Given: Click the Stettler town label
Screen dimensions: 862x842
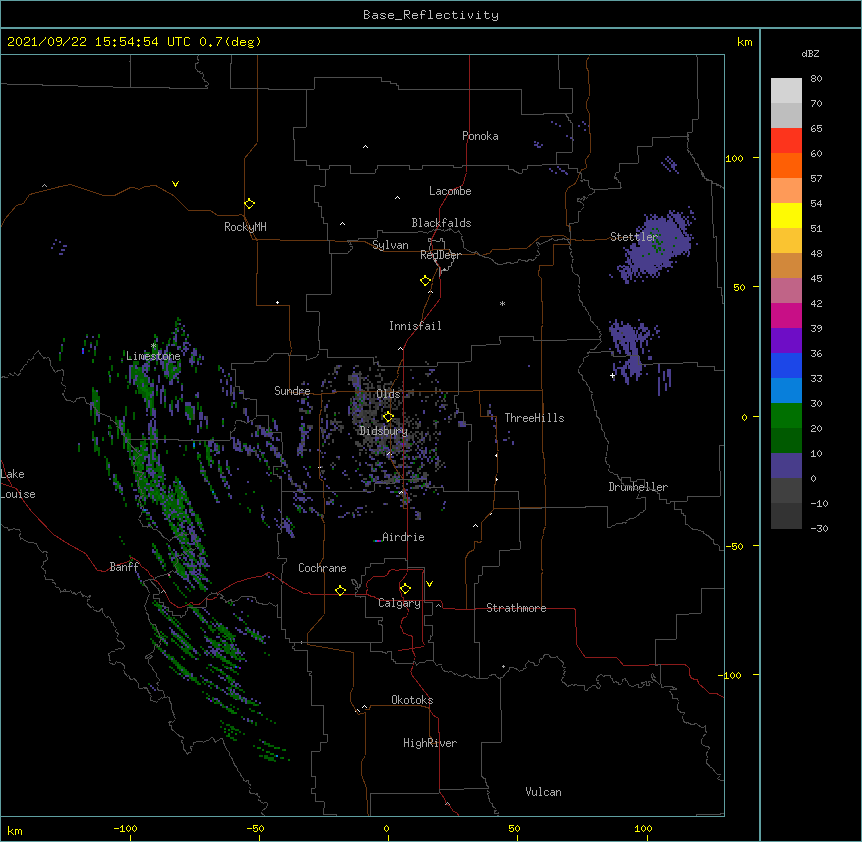Looking at the screenshot, I should (x=634, y=237).
